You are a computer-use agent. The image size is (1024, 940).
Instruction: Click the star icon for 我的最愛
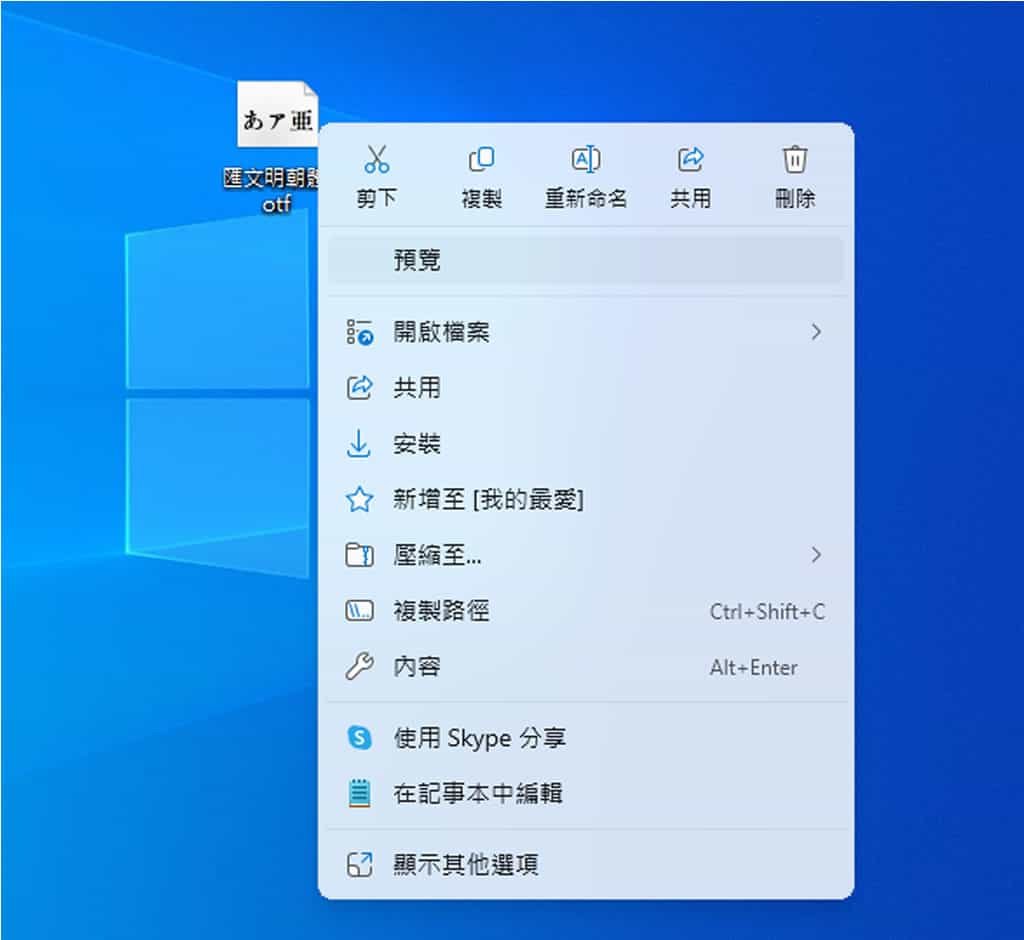click(x=359, y=500)
